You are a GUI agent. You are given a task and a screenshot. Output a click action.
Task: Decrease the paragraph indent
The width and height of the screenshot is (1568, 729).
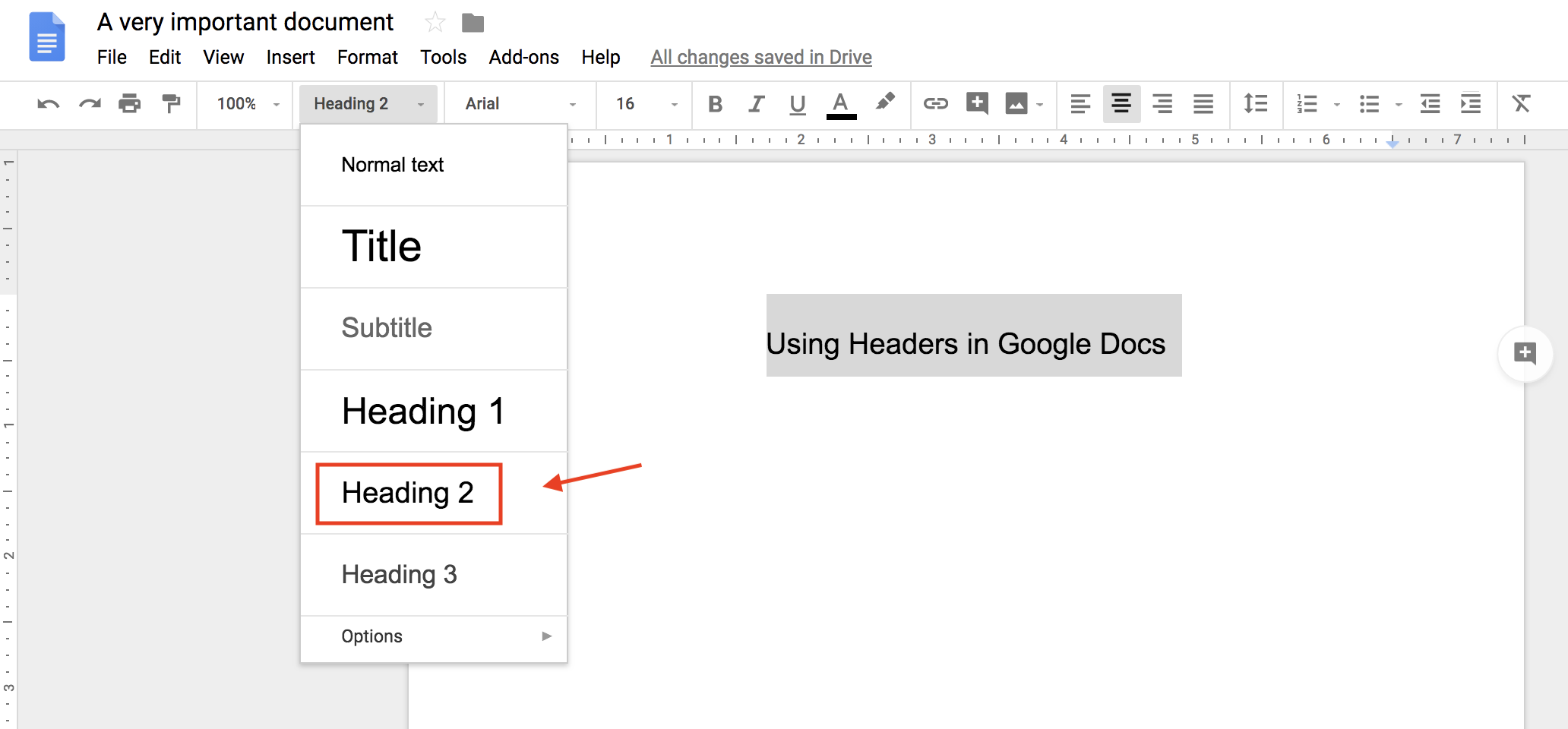(1430, 103)
